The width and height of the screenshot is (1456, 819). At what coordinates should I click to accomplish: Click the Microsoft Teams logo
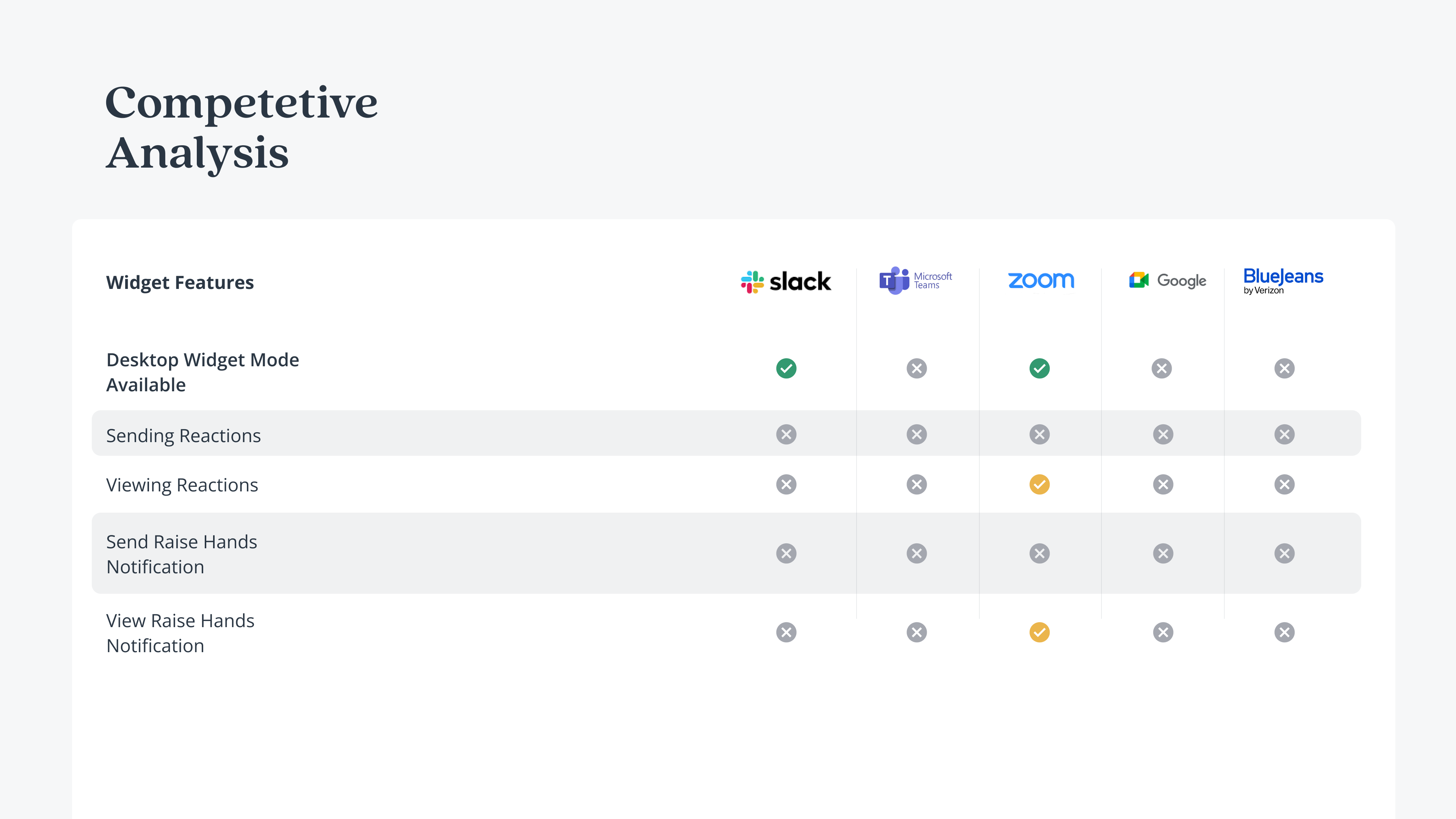pyautogui.click(x=916, y=280)
